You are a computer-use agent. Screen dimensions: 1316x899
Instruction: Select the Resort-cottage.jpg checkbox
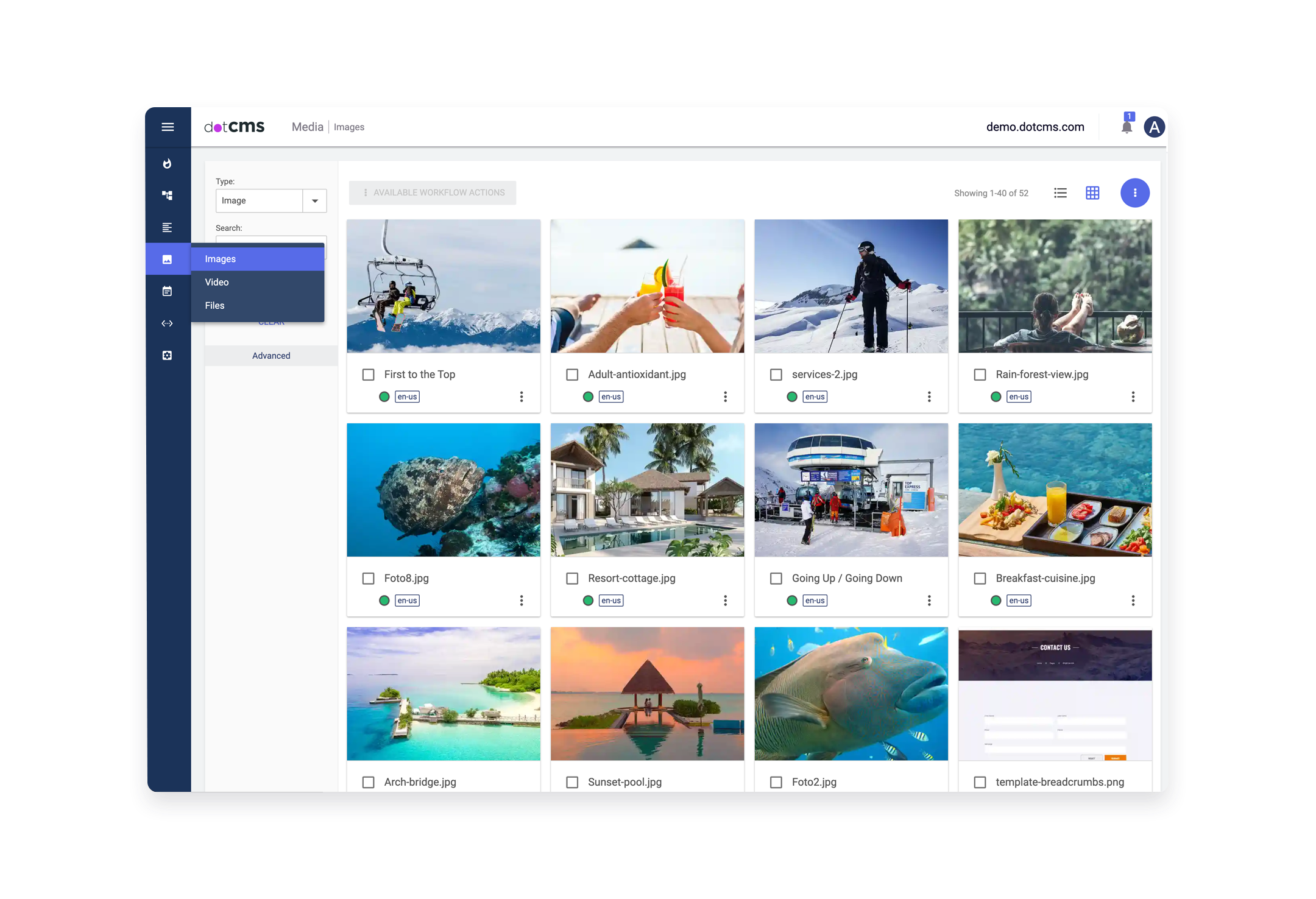click(x=572, y=579)
